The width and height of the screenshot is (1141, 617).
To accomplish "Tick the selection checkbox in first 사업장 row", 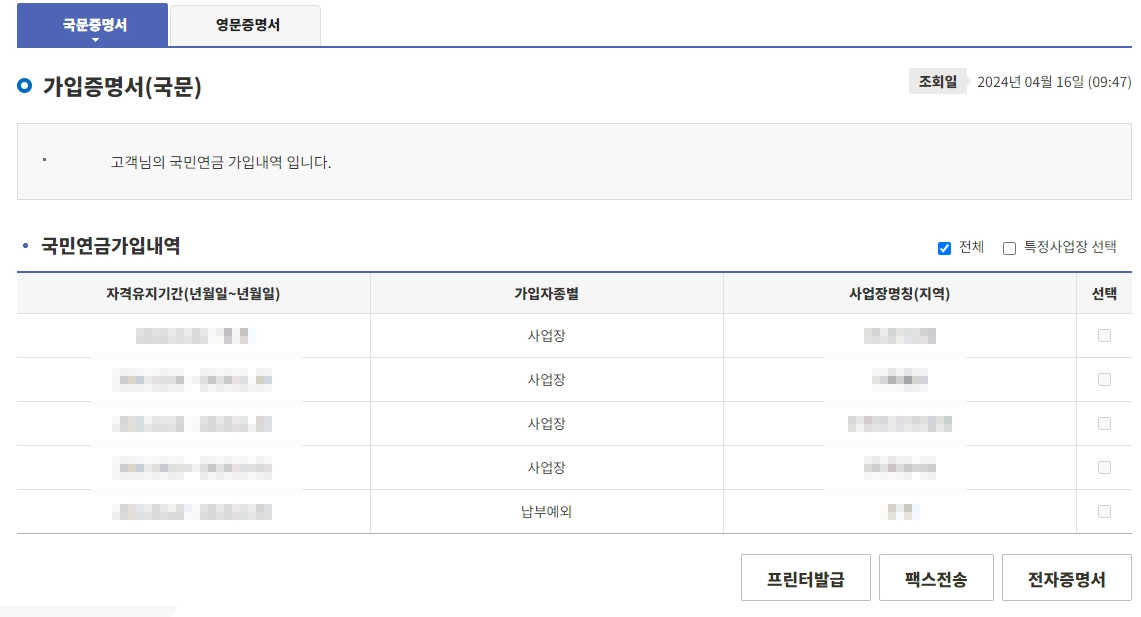I will tap(1104, 335).
